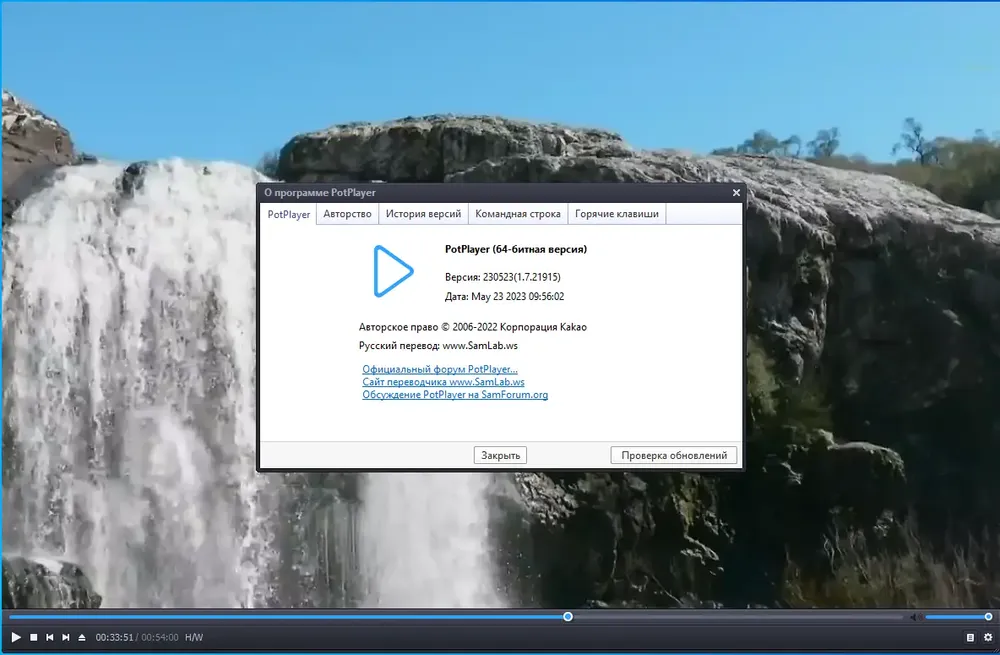The image size is (1000, 655).
Task: Click the Версия: 230523(1.7.21915) text
Action: (x=503, y=277)
